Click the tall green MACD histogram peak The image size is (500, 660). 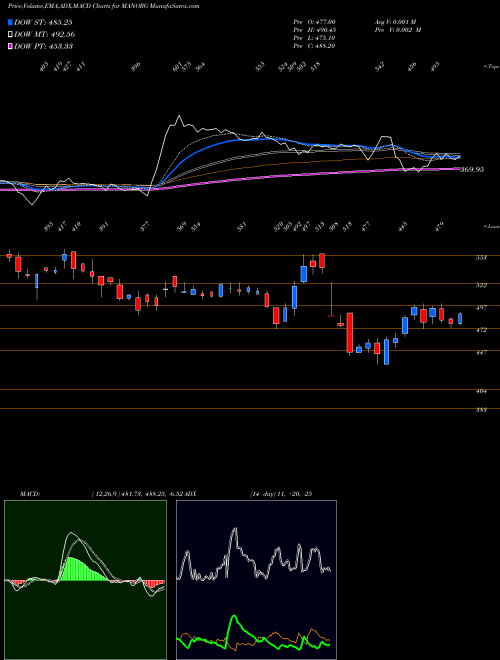click(x=70, y=568)
